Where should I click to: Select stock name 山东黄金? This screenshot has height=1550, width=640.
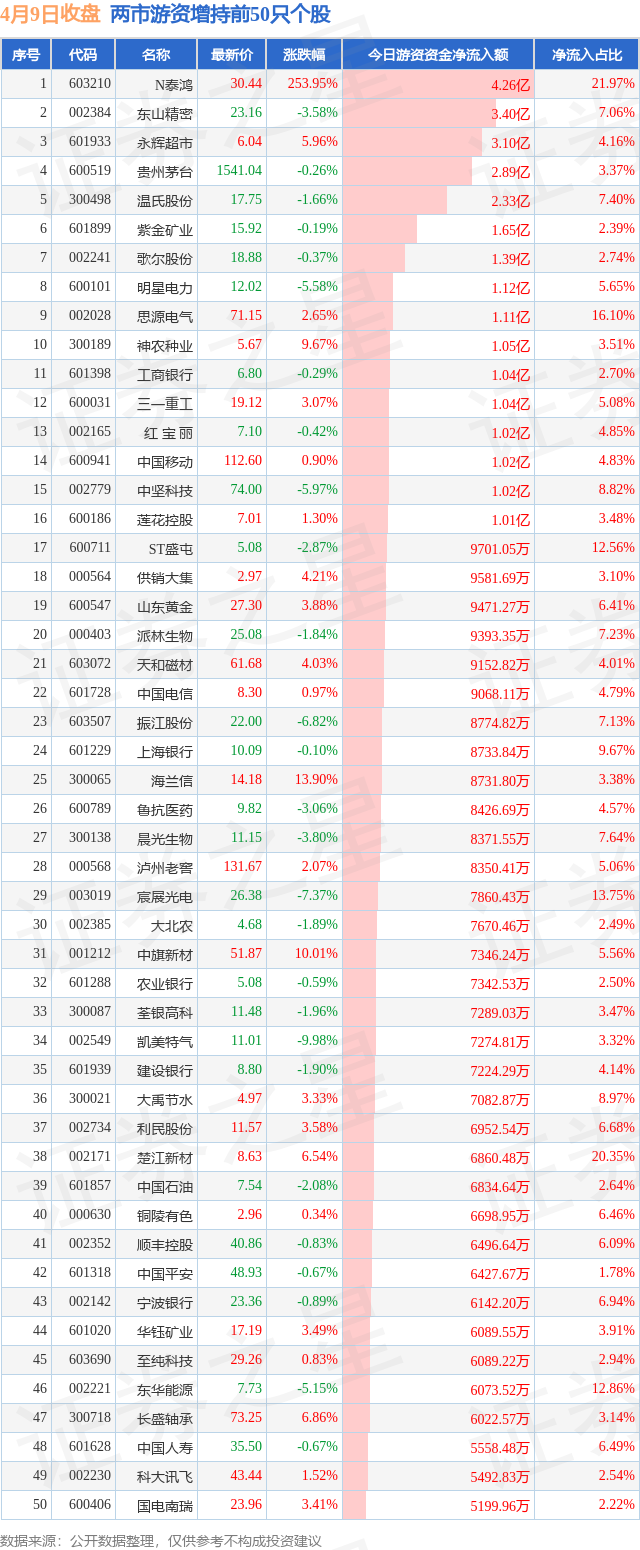(x=165, y=606)
